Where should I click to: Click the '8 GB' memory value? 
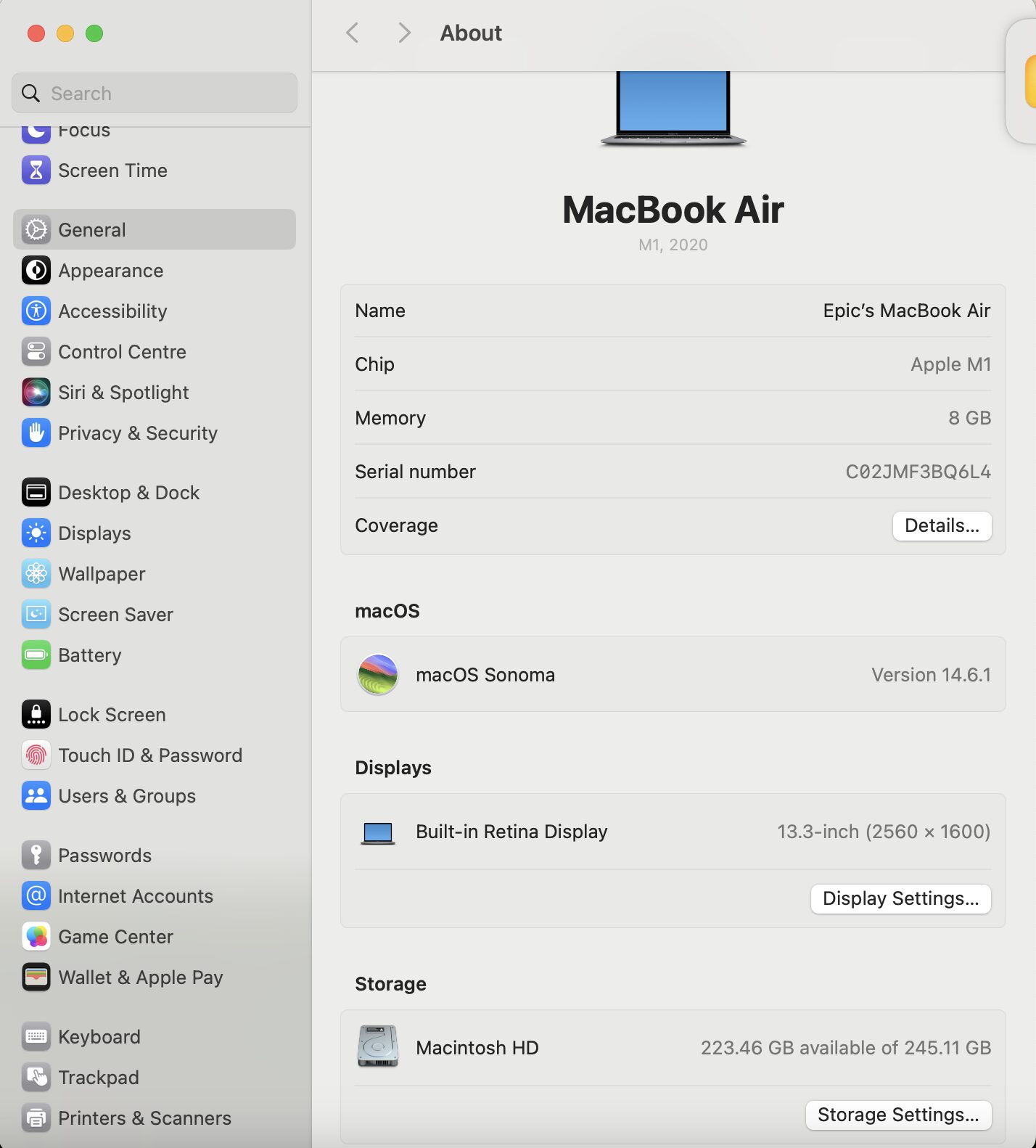coord(969,418)
